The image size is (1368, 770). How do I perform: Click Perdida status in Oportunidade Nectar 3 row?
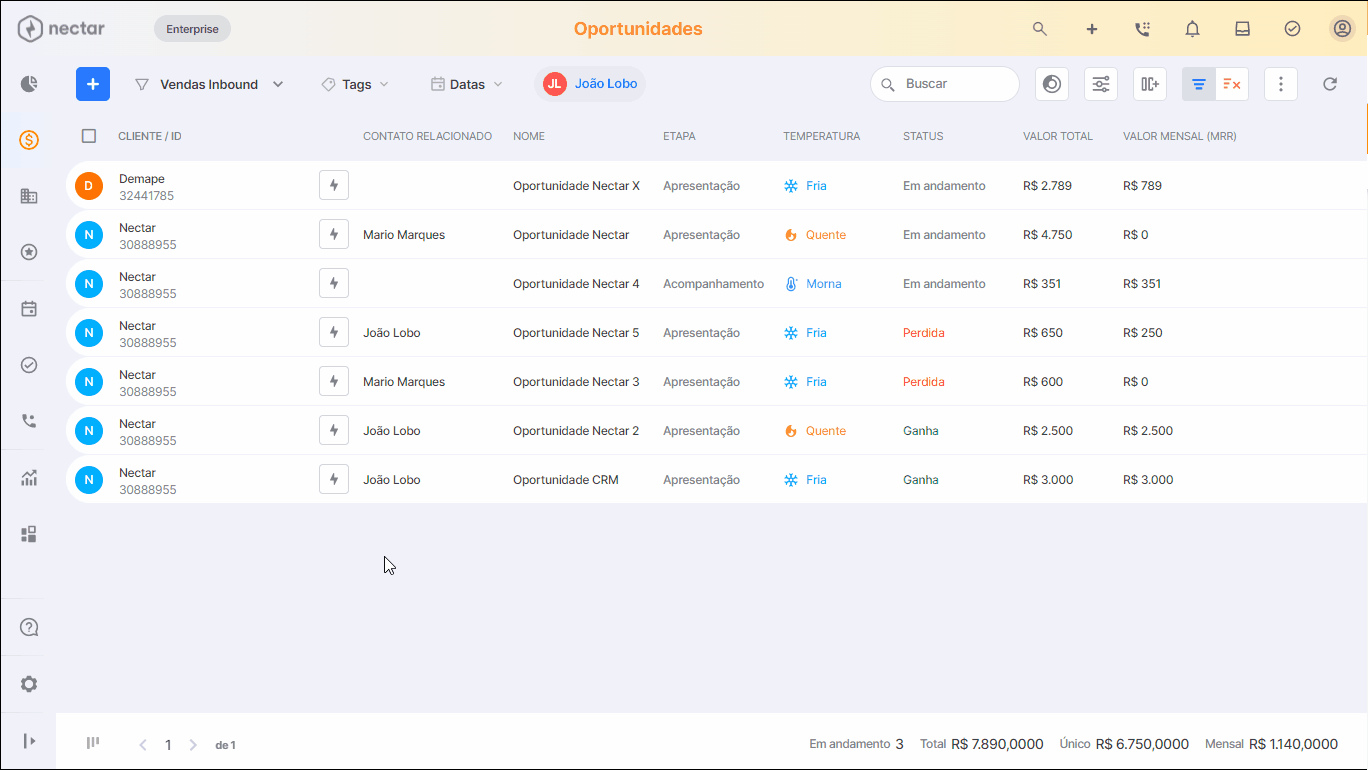[924, 382]
